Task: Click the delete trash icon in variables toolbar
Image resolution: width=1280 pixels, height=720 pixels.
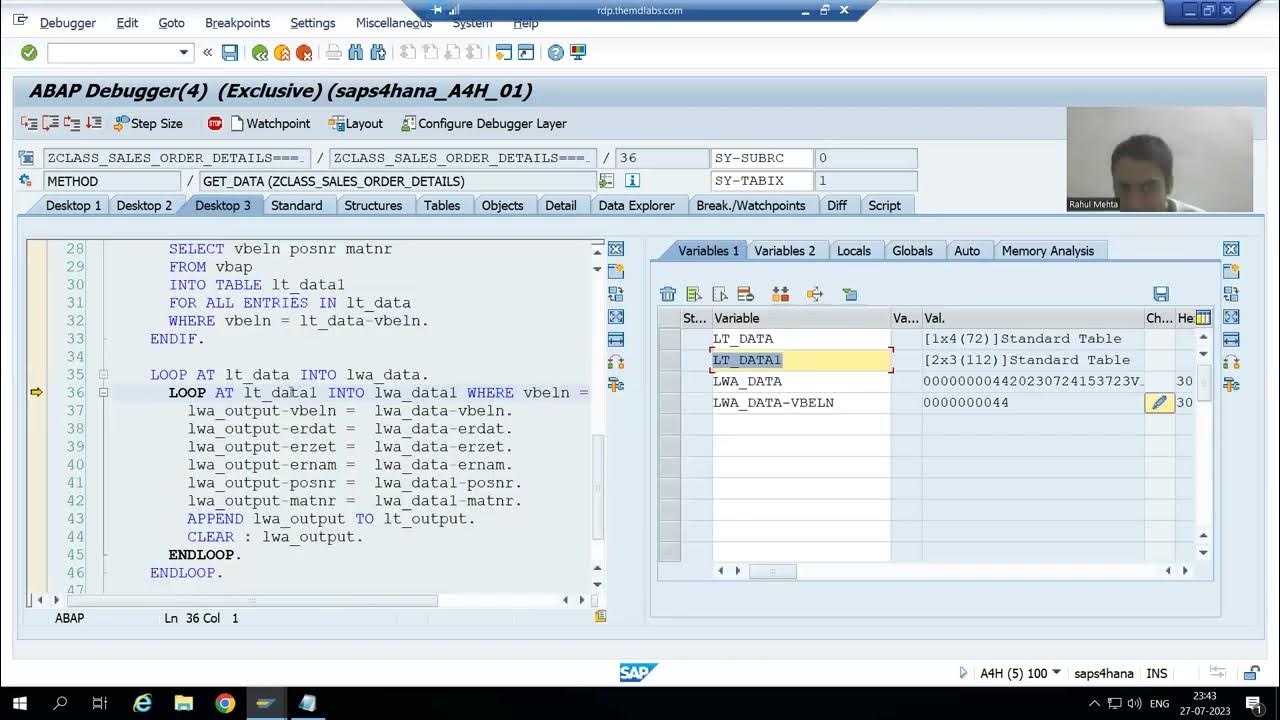Action: [668, 294]
